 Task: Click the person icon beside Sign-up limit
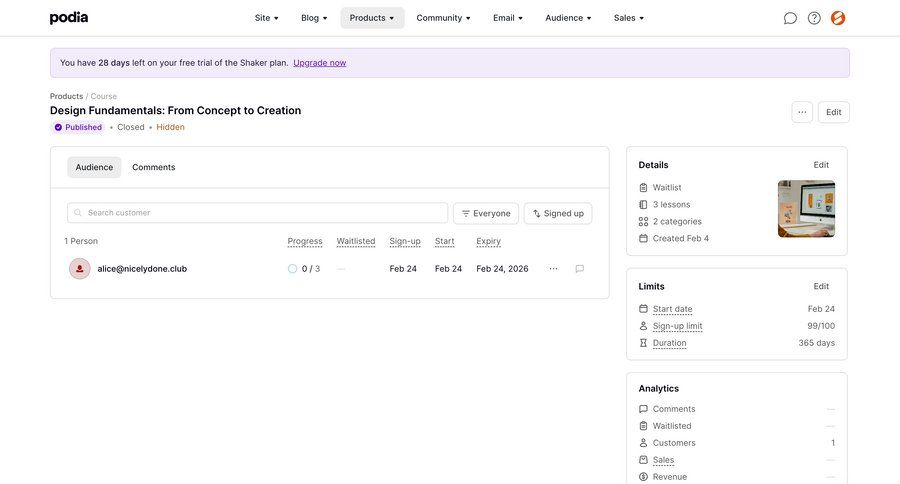click(x=643, y=326)
